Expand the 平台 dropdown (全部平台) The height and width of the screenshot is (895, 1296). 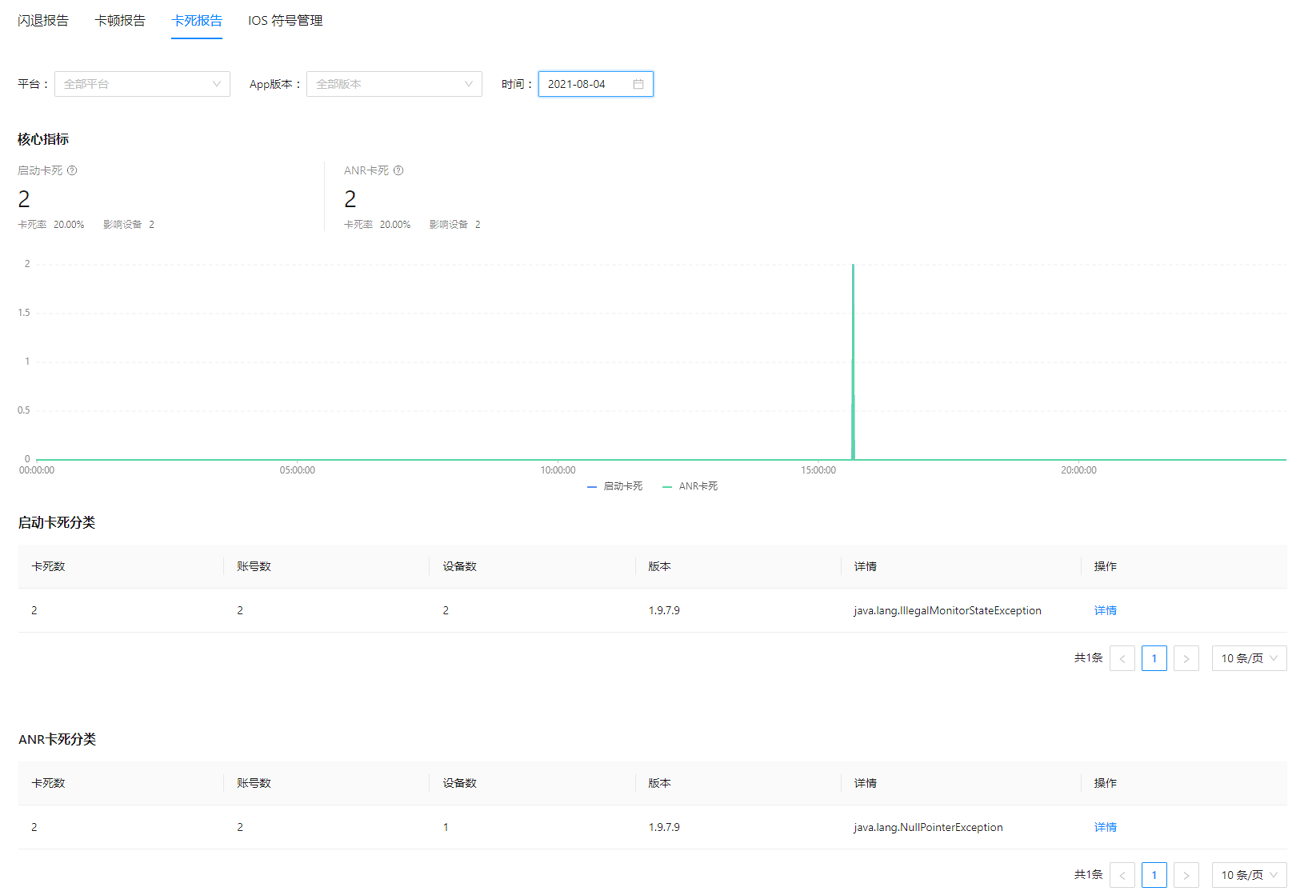coord(142,84)
